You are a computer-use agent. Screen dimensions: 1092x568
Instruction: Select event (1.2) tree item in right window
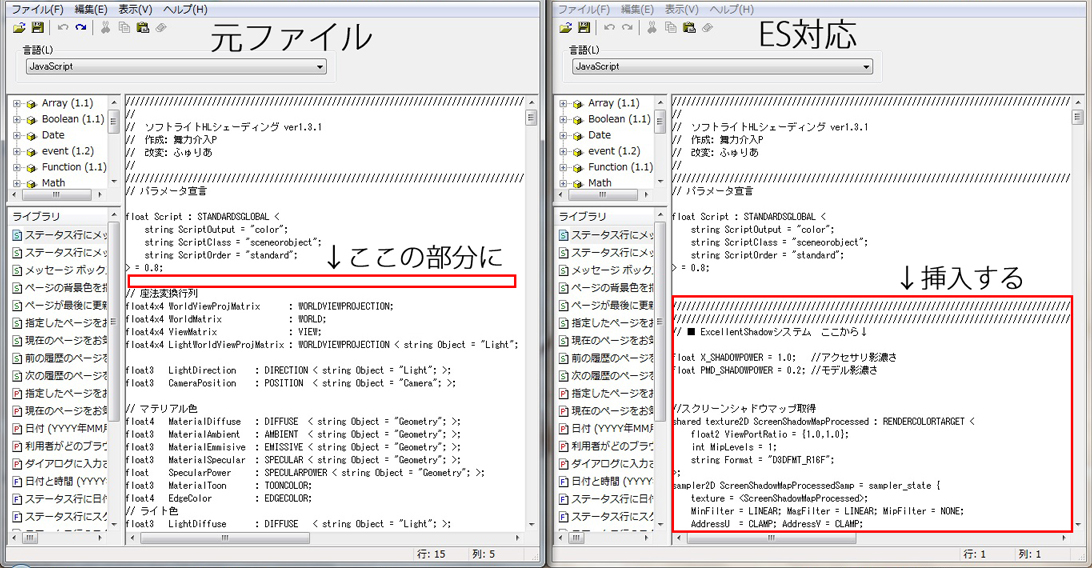[614, 151]
